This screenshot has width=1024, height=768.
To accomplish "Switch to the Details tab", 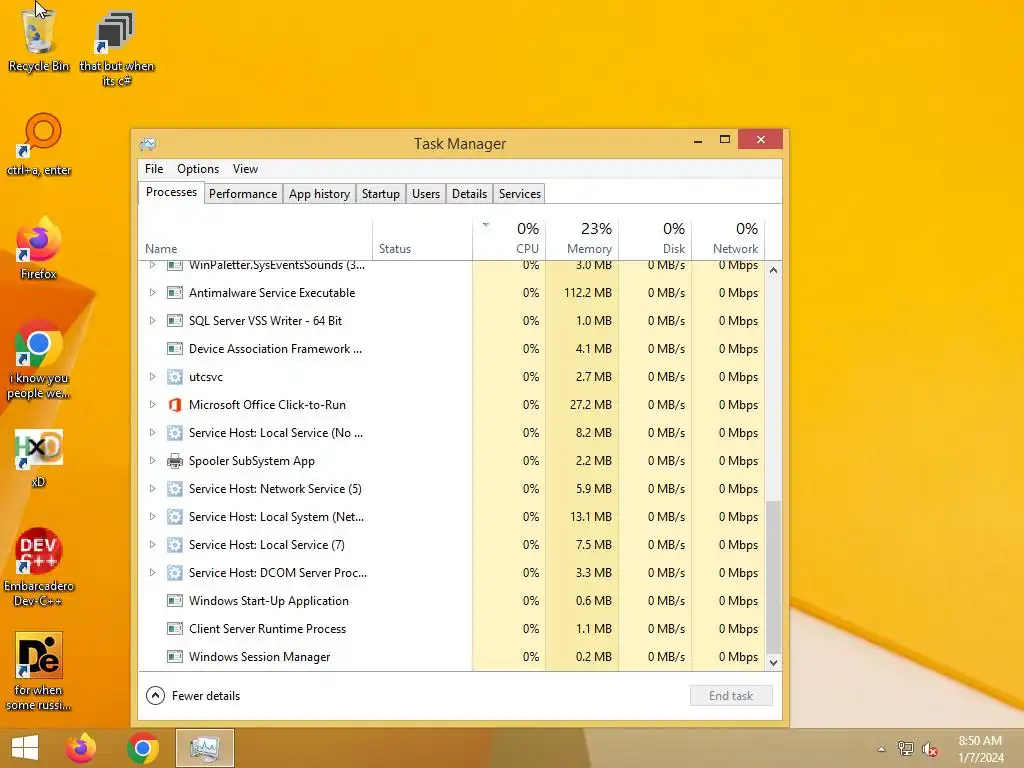I will point(470,194).
